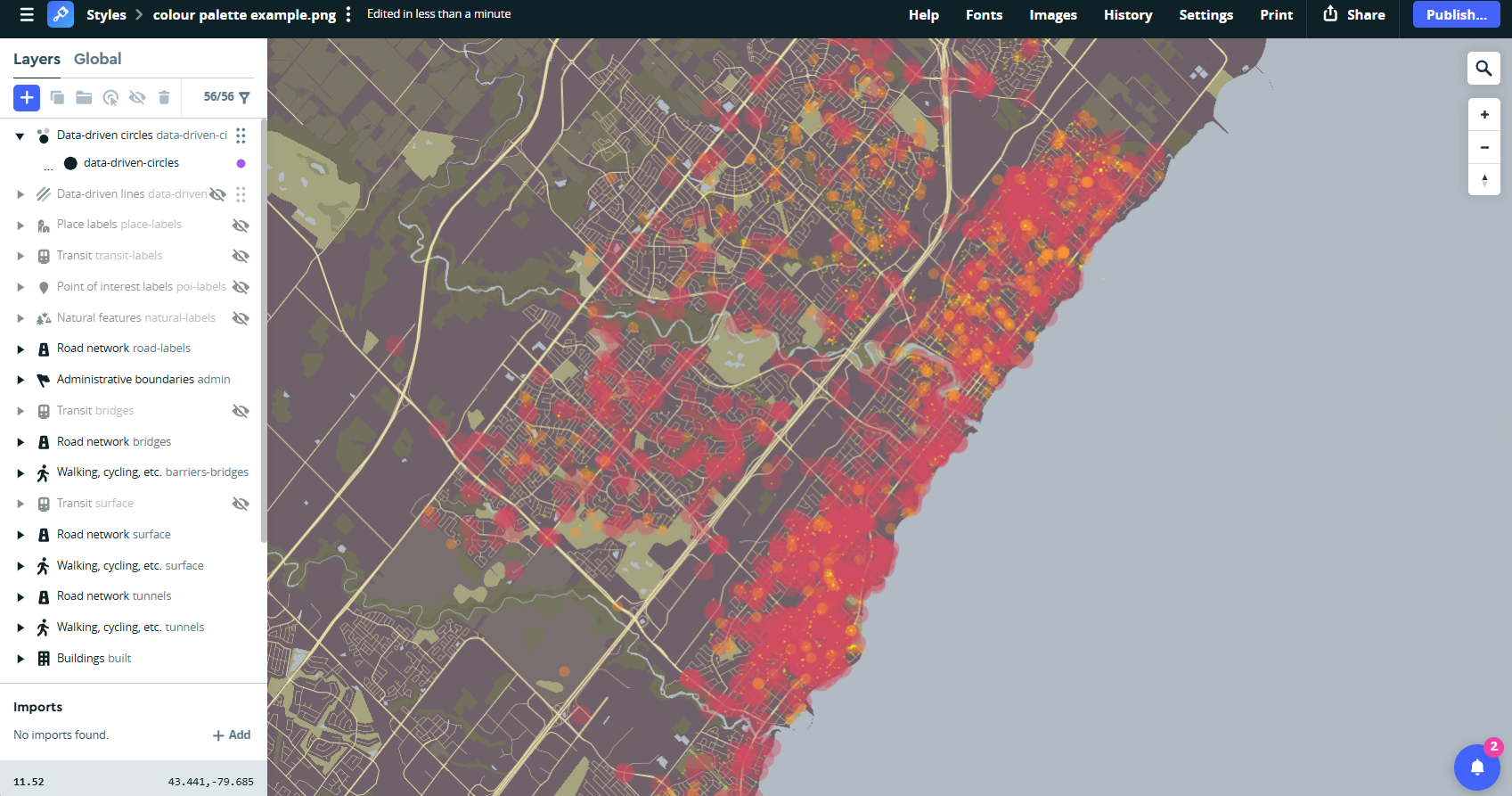Reset map bearing with compass button

pos(1484,179)
